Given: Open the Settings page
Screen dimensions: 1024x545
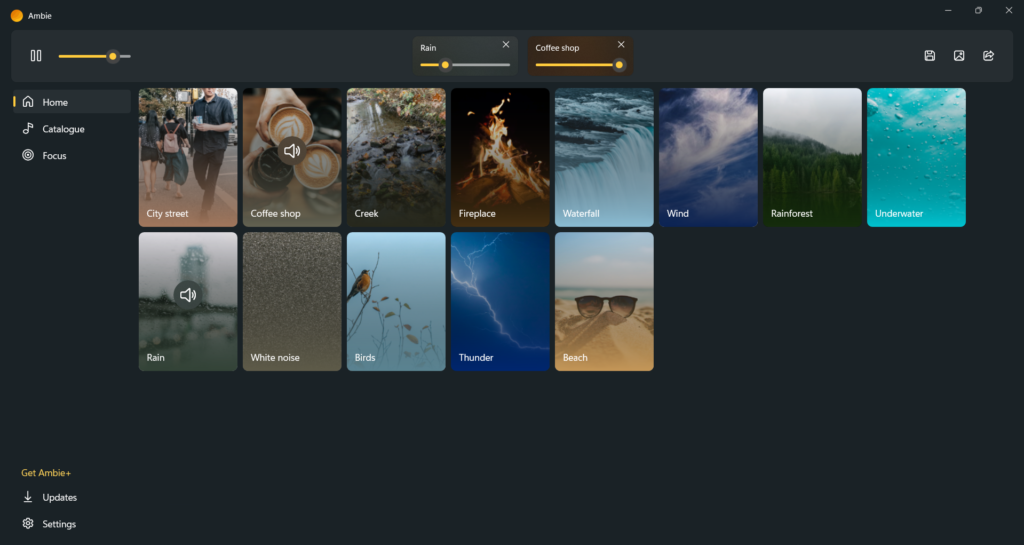Looking at the screenshot, I should (x=59, y=524).
